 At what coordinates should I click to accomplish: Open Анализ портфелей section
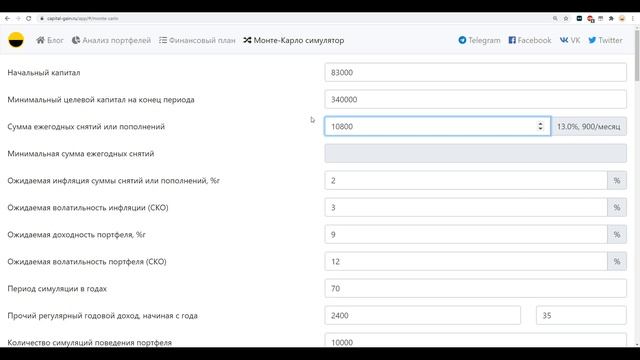111,40
